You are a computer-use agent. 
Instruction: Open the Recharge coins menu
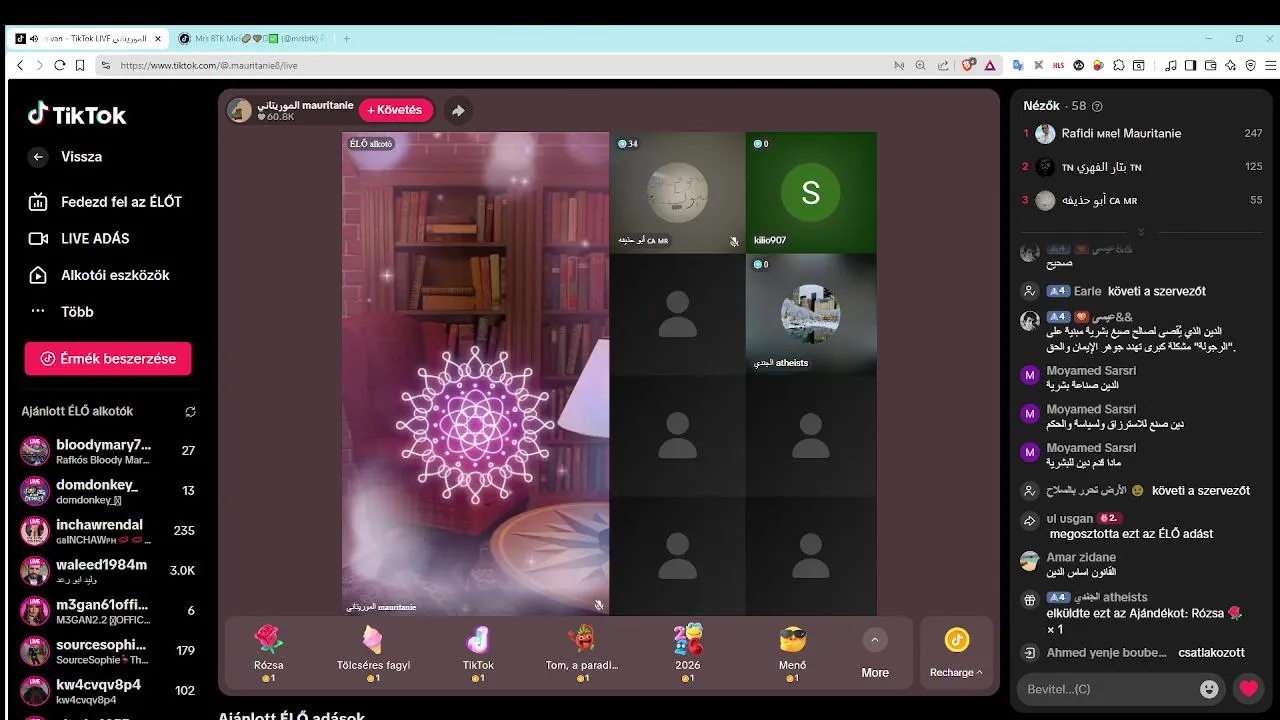(956, 653)
